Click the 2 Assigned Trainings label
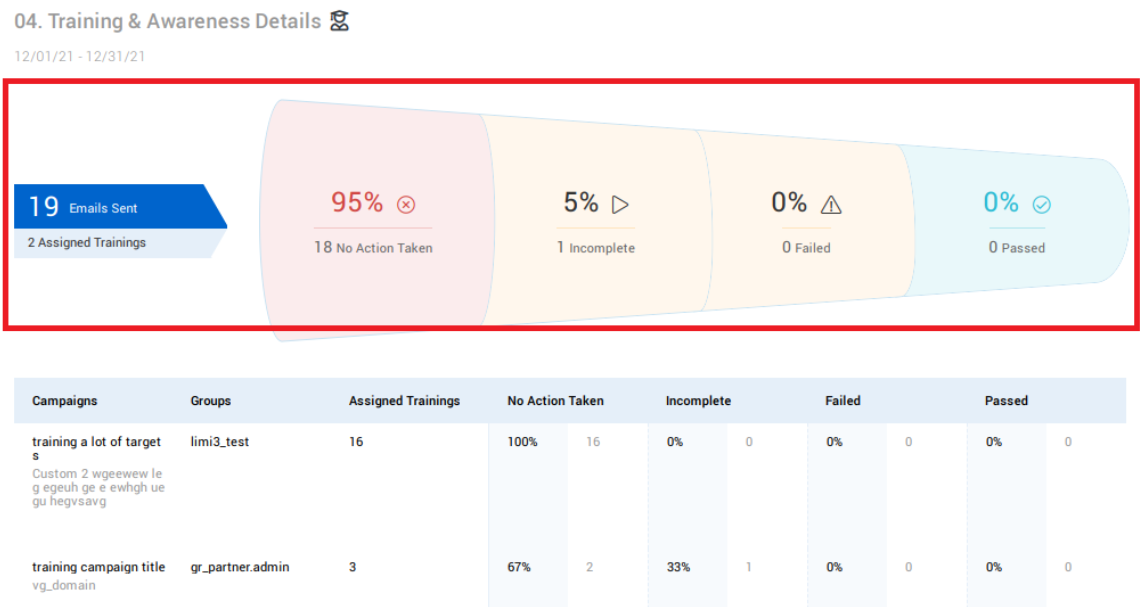 [x=87, y=243]
